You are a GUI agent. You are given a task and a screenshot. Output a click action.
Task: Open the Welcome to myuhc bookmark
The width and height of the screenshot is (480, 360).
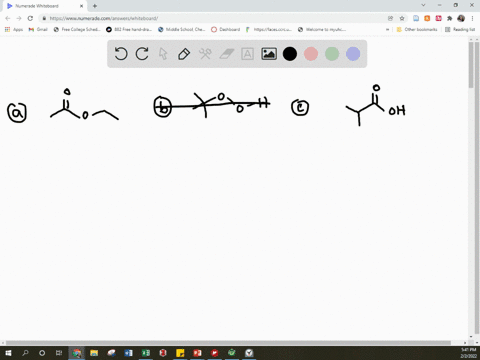[x=322, y=29]
